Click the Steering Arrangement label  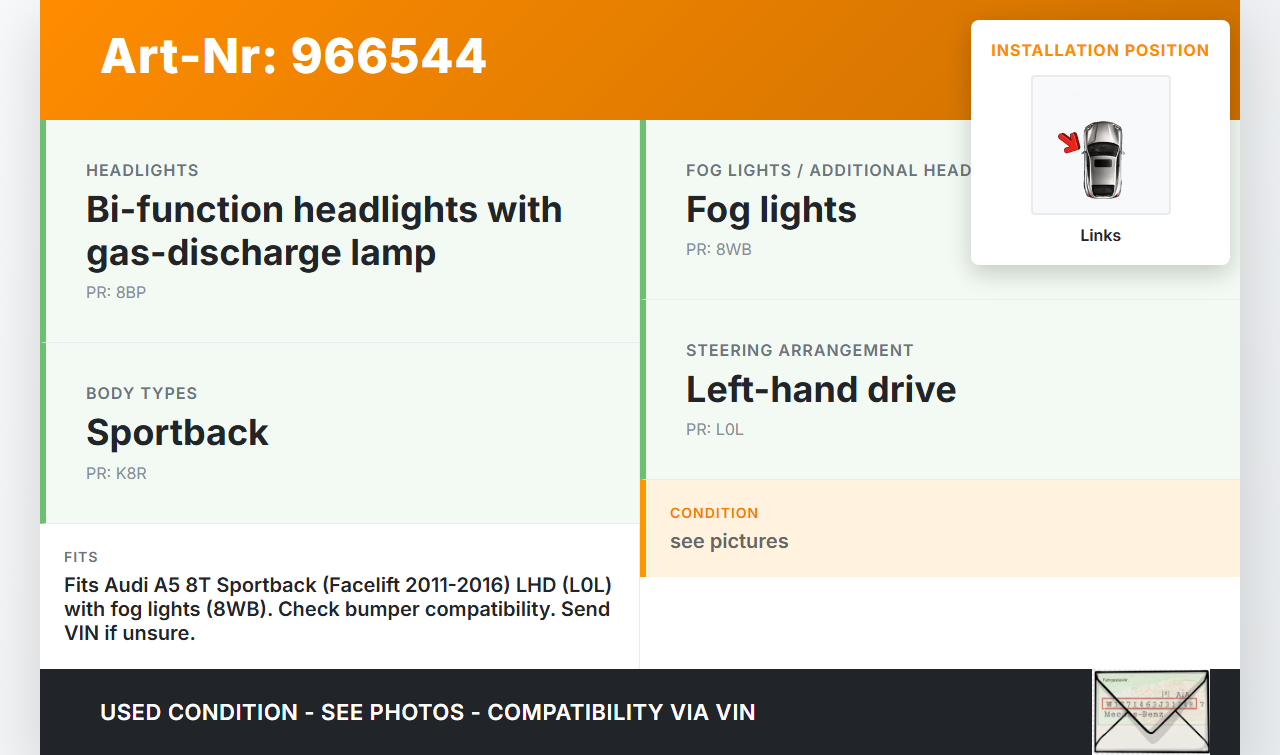click(799, 350)
